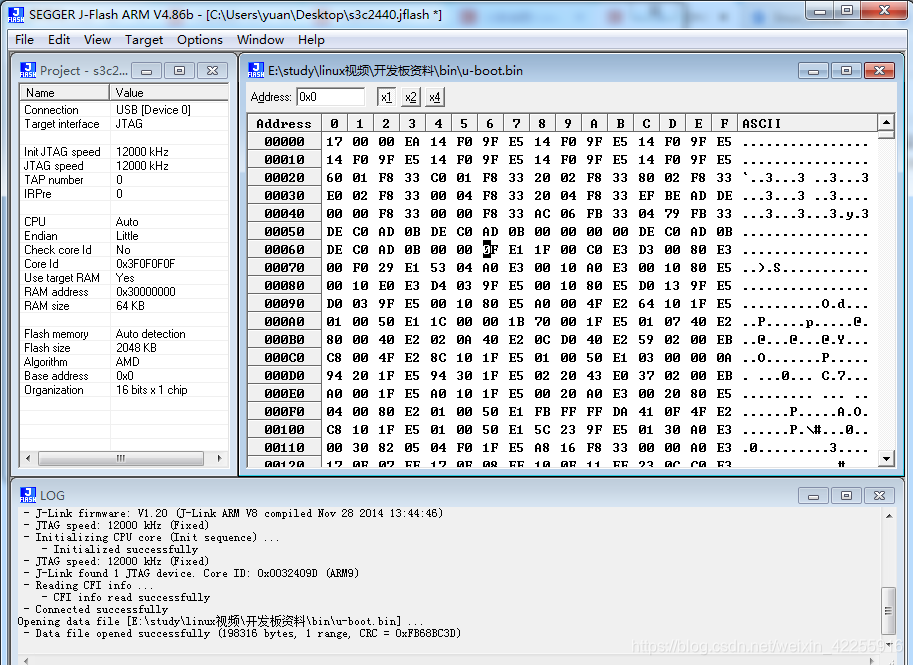Viewport: 913px width, 665px height.
Task: Select the Init JTAG speed row
Action: (124, 152)
